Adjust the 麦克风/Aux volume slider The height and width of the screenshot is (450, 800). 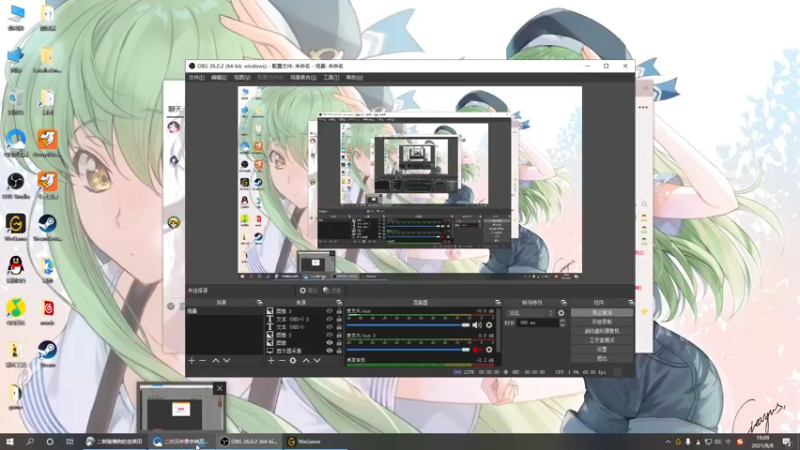(408, 325)
